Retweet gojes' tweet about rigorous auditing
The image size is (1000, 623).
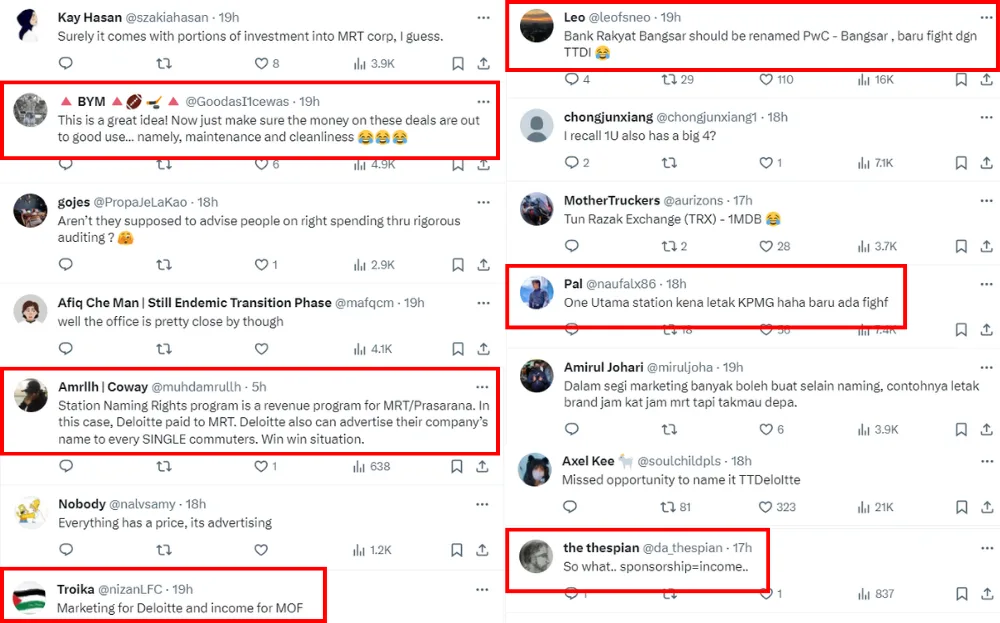point(164,265)
